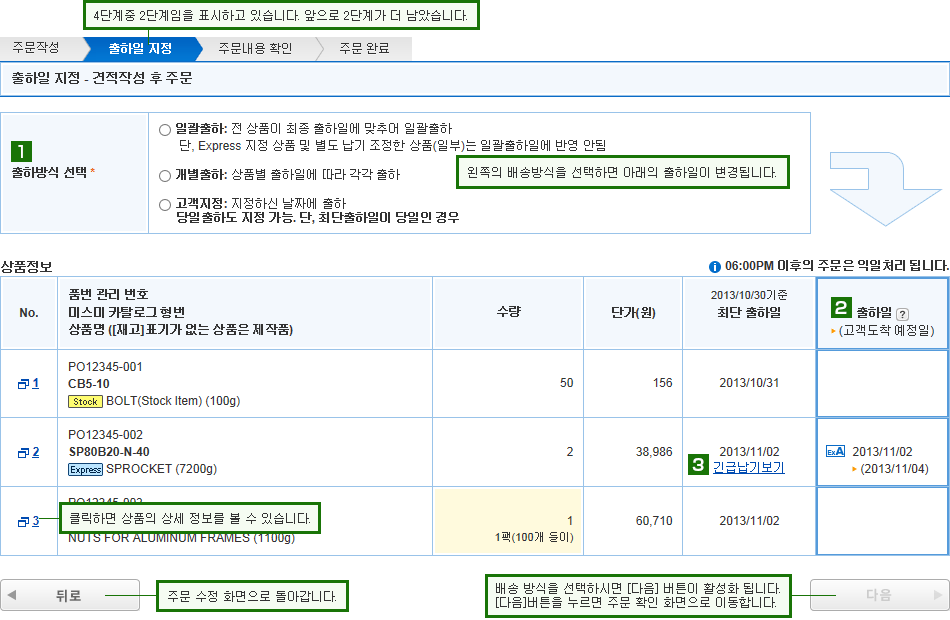This screenshot has width=950, height=620.
Task: Click the 주문 완료 step tab
Action: (x=364, y=48)
